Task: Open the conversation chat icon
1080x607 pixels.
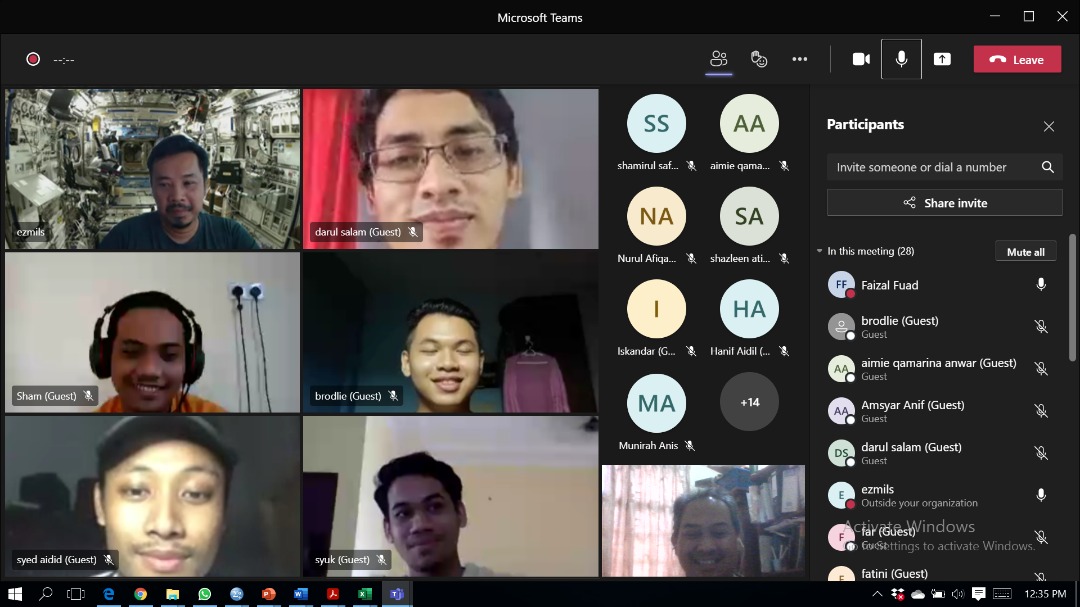Action: [x=759, y=59]
